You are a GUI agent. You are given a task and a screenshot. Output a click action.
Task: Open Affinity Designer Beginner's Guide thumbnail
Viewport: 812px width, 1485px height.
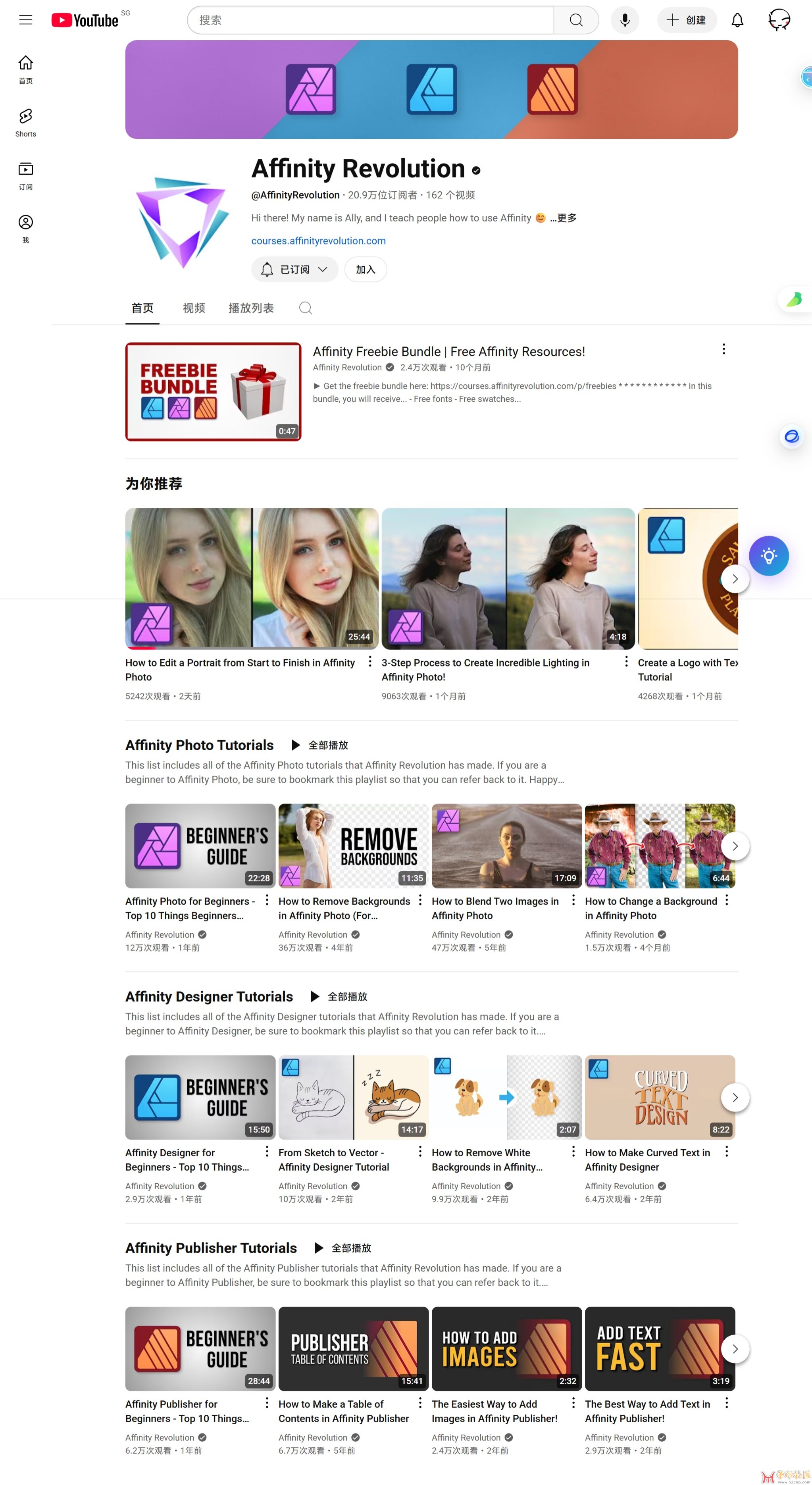click(200, 1097)
